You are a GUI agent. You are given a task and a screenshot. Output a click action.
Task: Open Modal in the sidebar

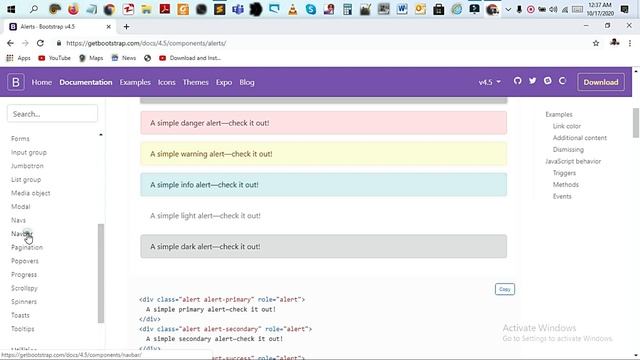coord(20,207)
